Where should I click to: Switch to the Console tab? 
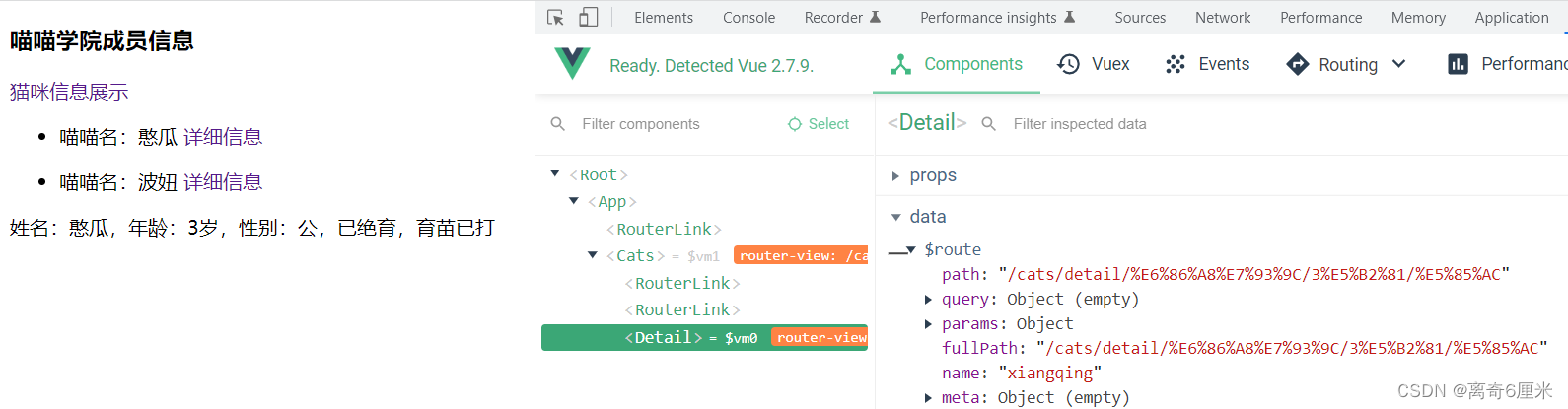click(x=748, y=17)
